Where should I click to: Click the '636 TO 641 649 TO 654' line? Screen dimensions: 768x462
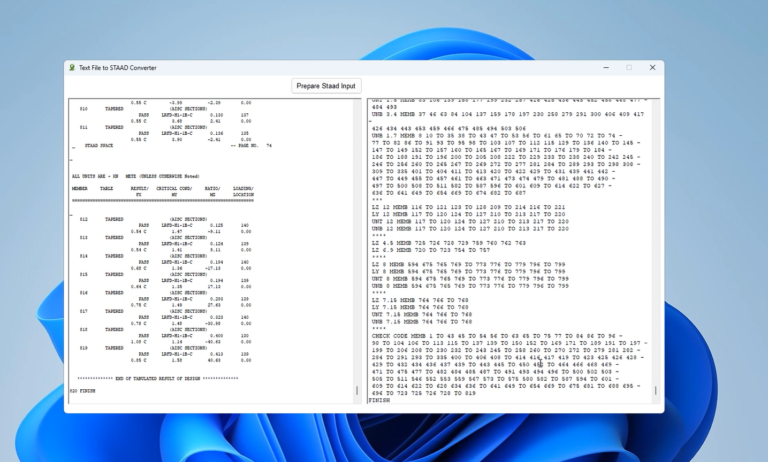[449, 193]
